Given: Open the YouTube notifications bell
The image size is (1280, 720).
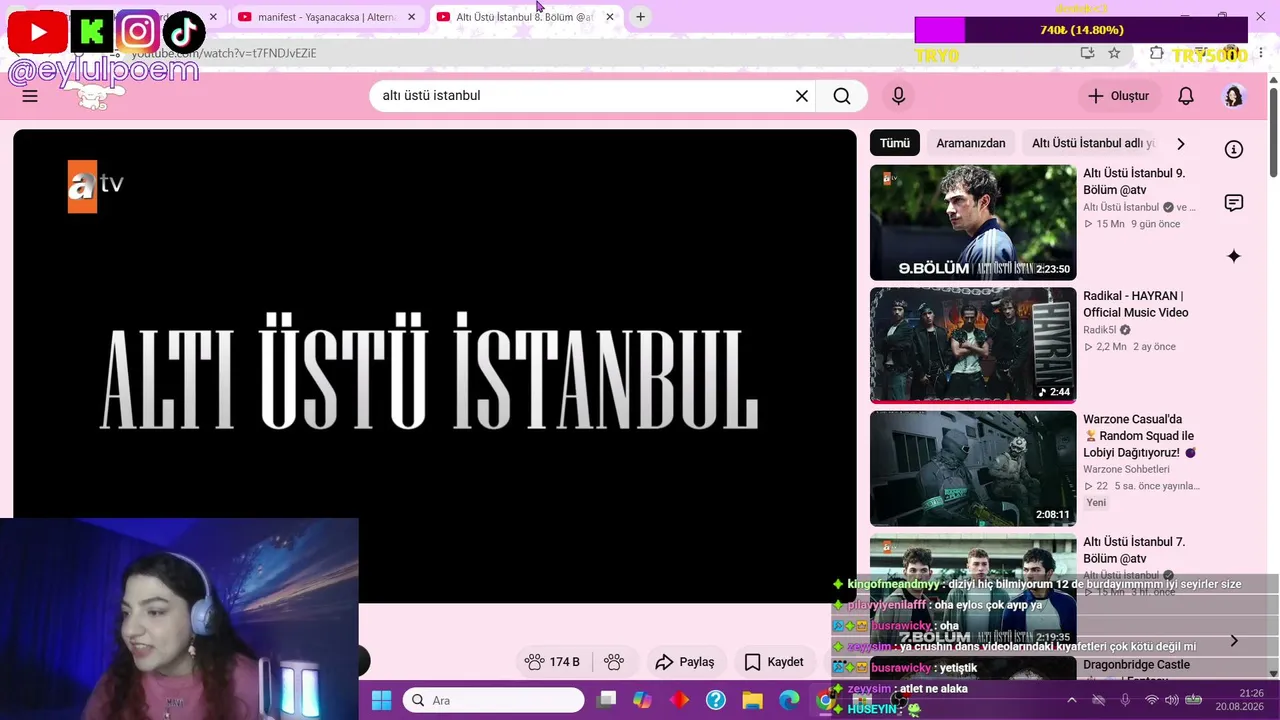Looking at the screenshot, I should [1185, 96].
